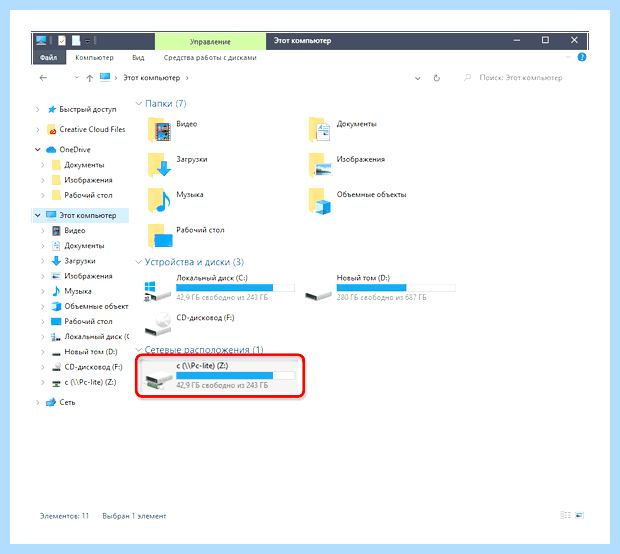Click the Локальный диск (C:) usage bar

[235, 287]
